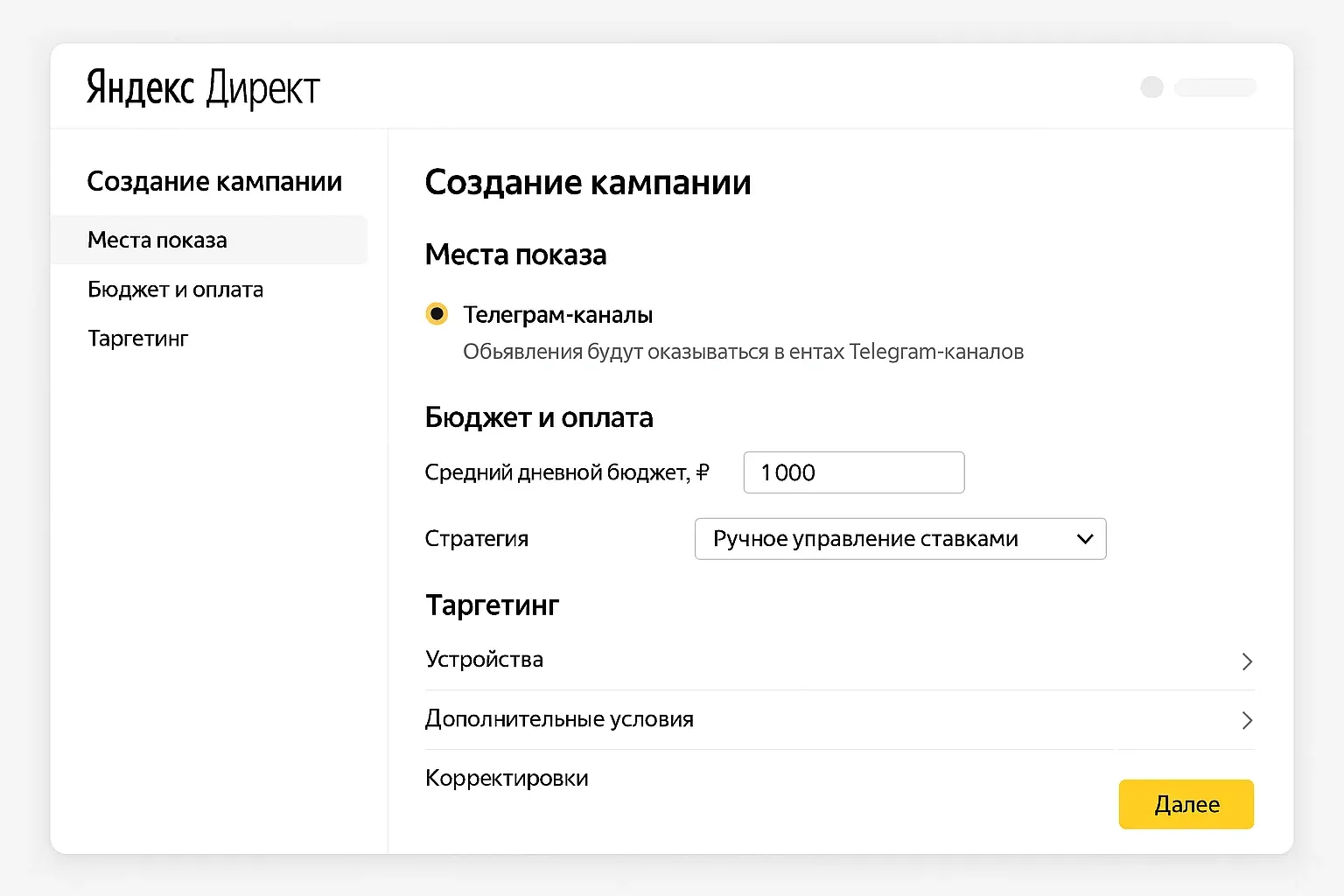Expand the Дополнительные условия section
This screenshot has height=896, width=1344.
[559, 719]
